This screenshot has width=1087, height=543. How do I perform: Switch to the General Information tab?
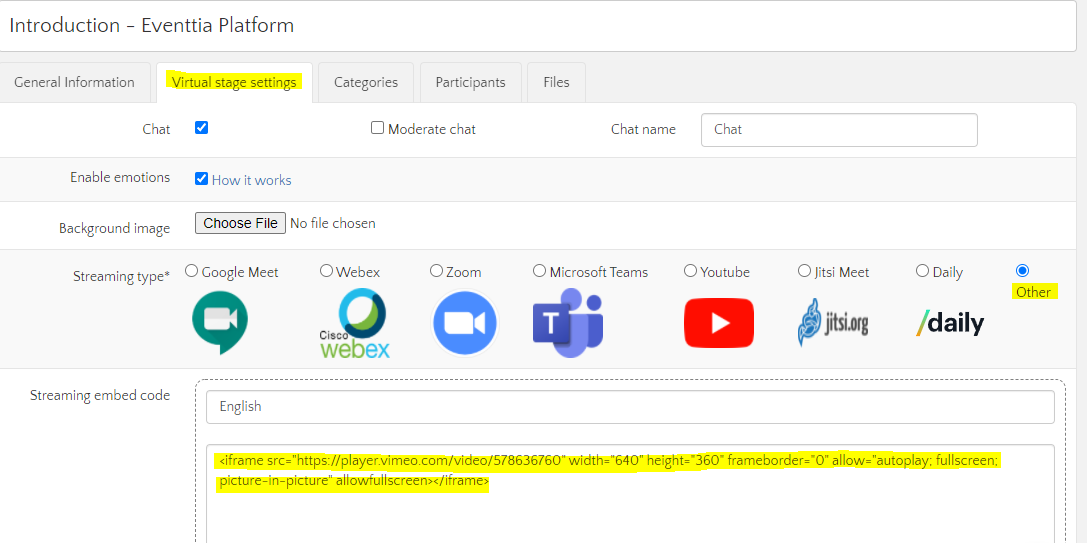[x=74, y=83]
